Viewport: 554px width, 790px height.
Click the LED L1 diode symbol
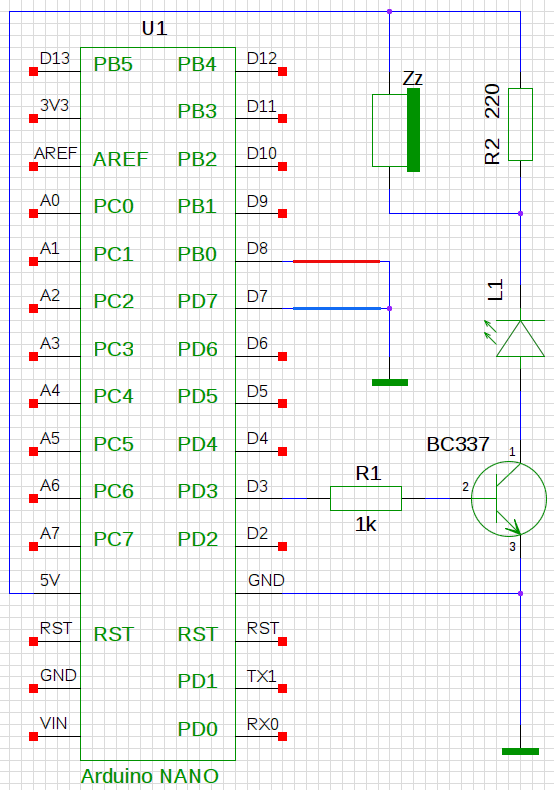pos(520,338)
